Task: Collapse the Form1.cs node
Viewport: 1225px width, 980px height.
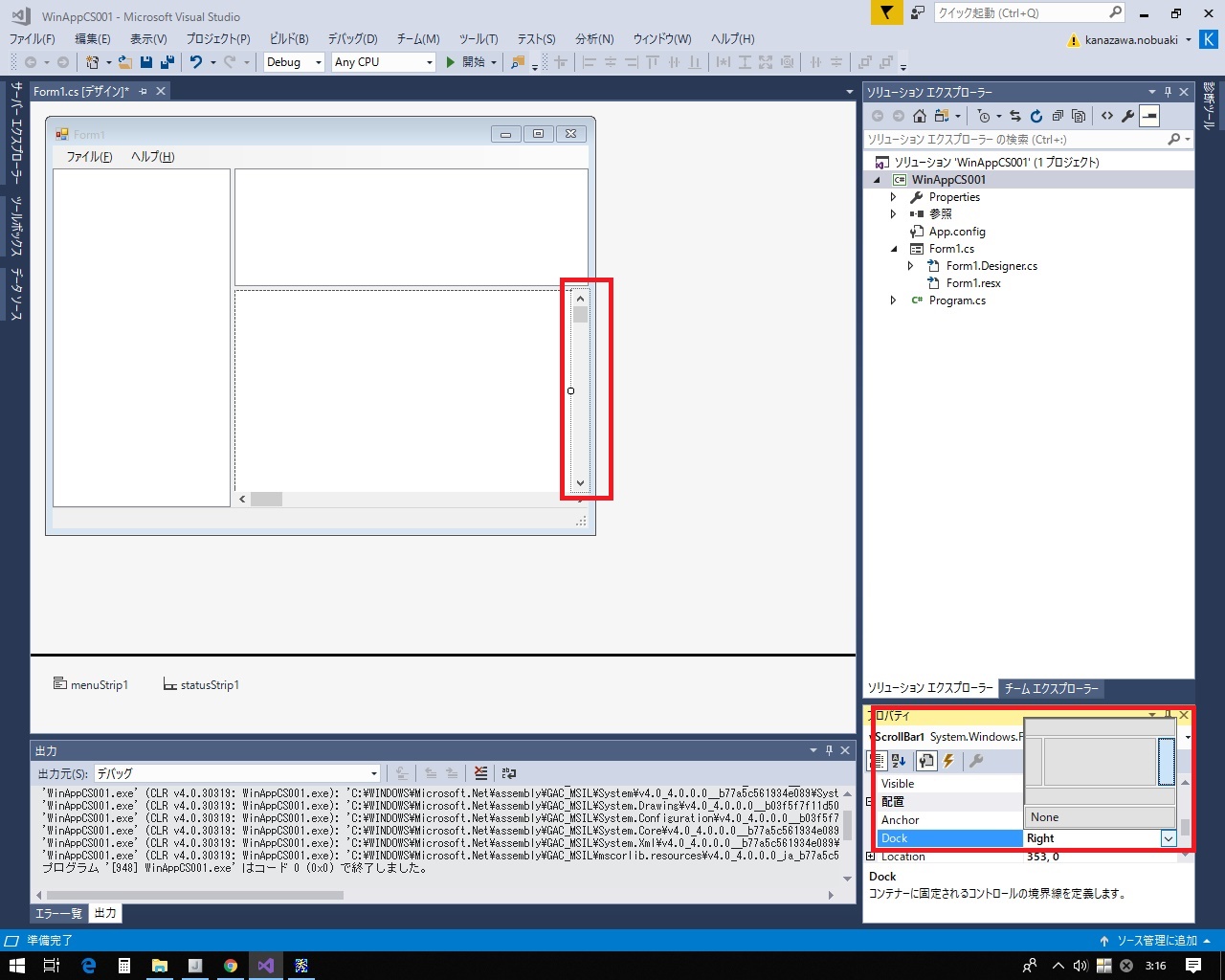Action: (x=894, y=249)
